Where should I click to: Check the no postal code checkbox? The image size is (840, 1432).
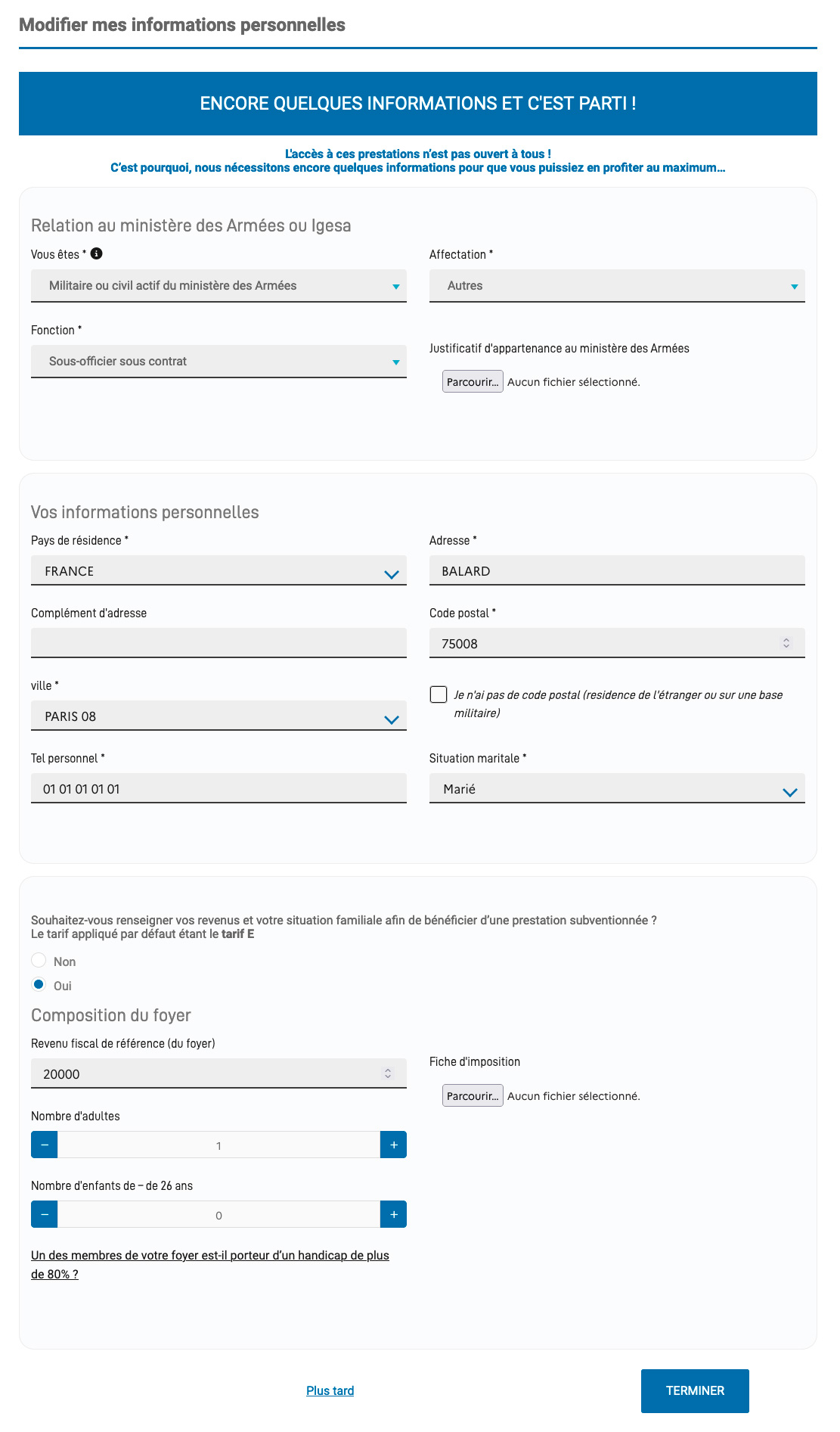click(439, 694)
